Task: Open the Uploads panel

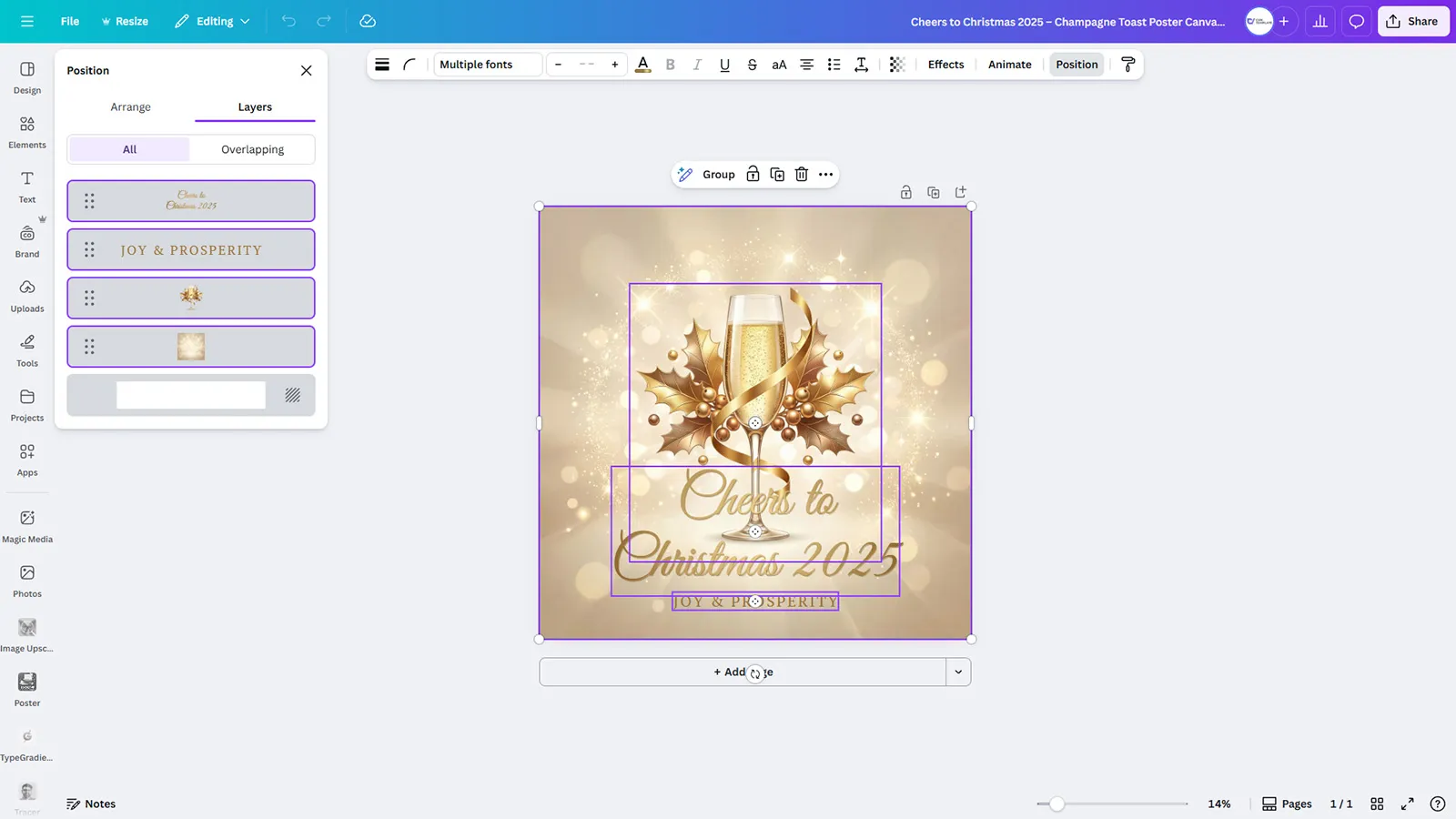Action: coord(26,296)
